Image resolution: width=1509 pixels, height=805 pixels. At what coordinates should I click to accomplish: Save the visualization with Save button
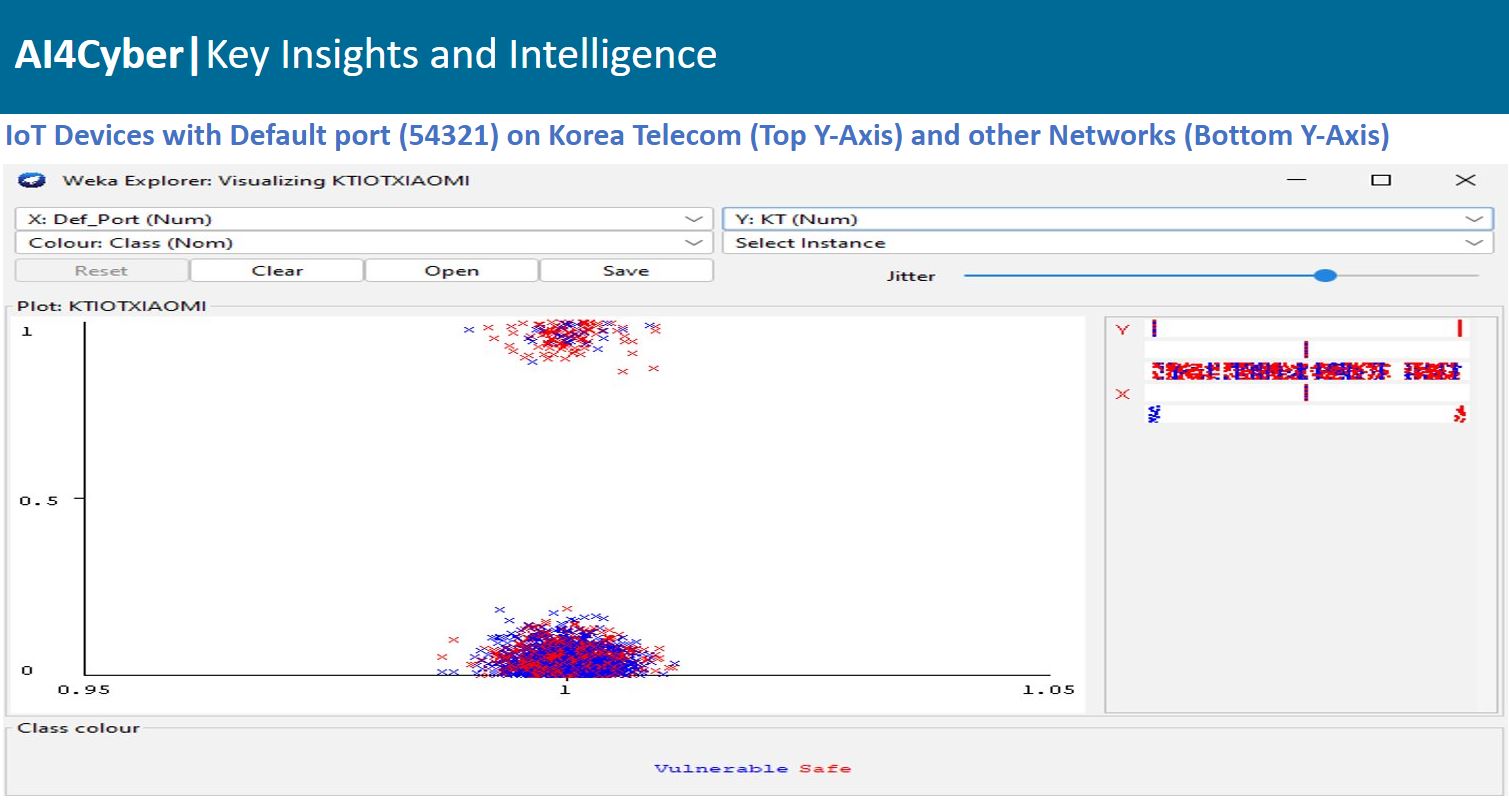pos(626,271)
